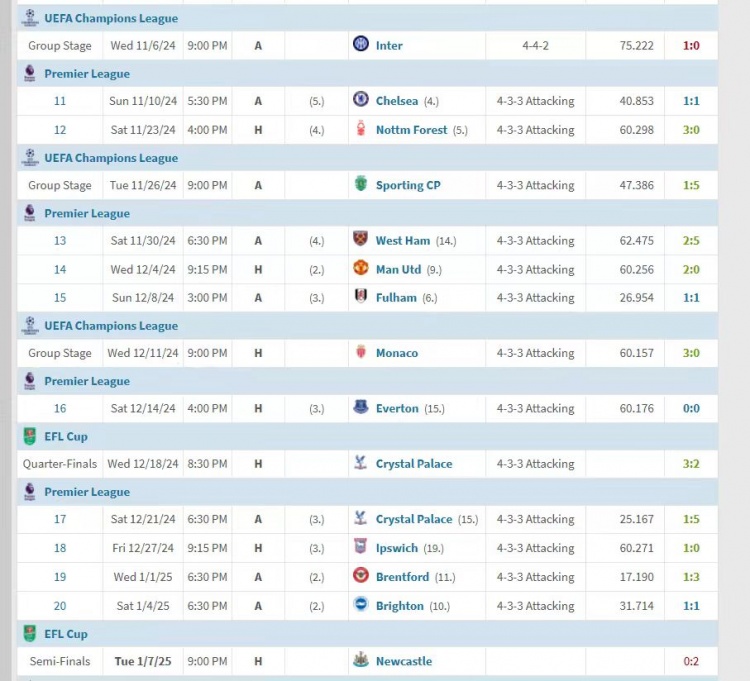Open the West Ham team link

403,241
